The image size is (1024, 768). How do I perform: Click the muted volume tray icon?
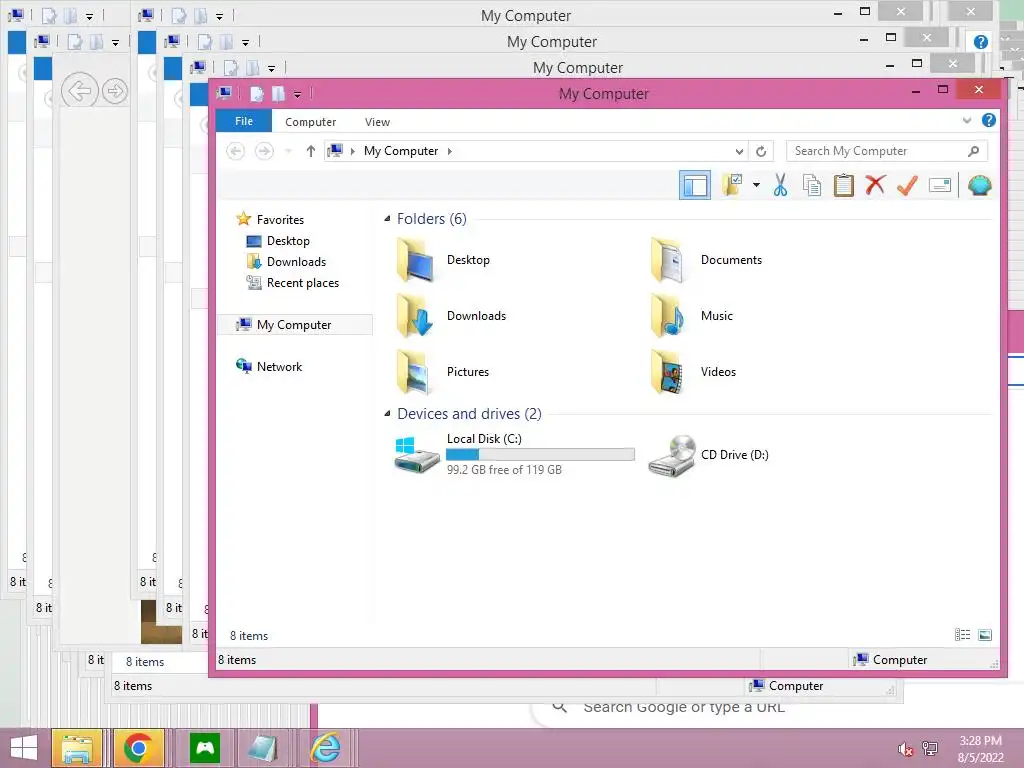tap(904, 749)
